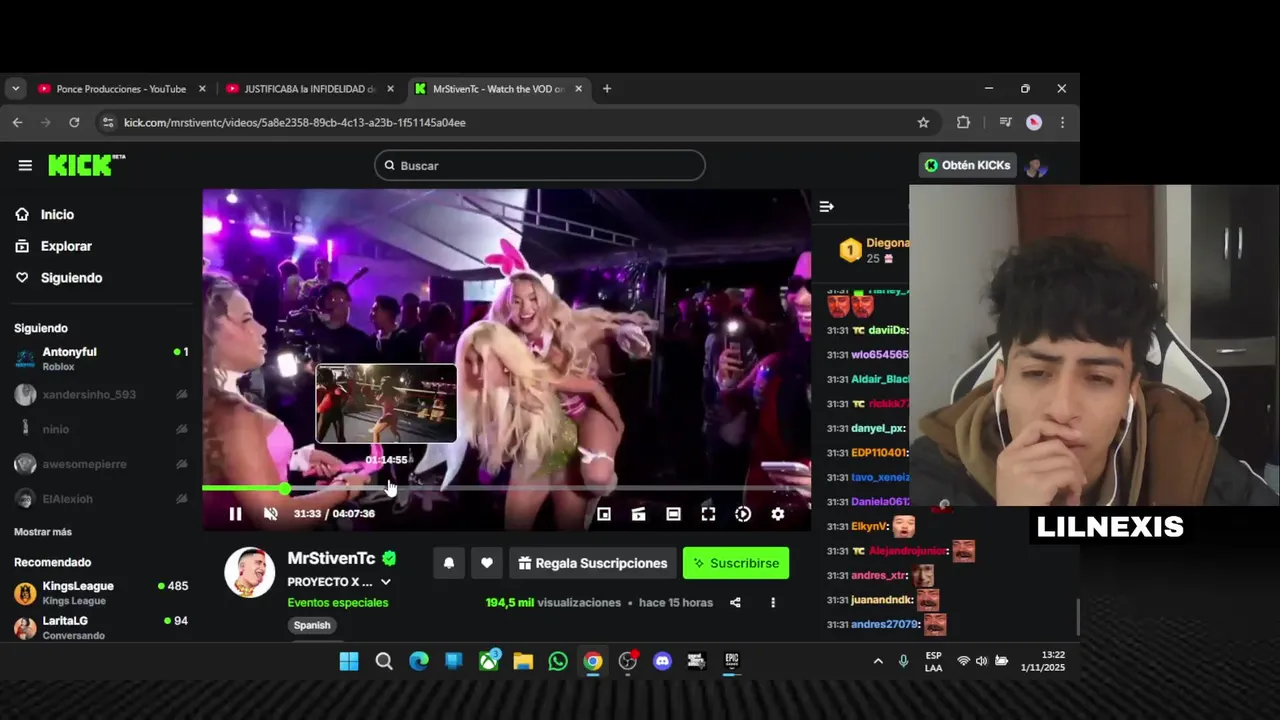Expand Mostrar más in followed channels
Viewport: 1280px width, 720px height.
43,532
